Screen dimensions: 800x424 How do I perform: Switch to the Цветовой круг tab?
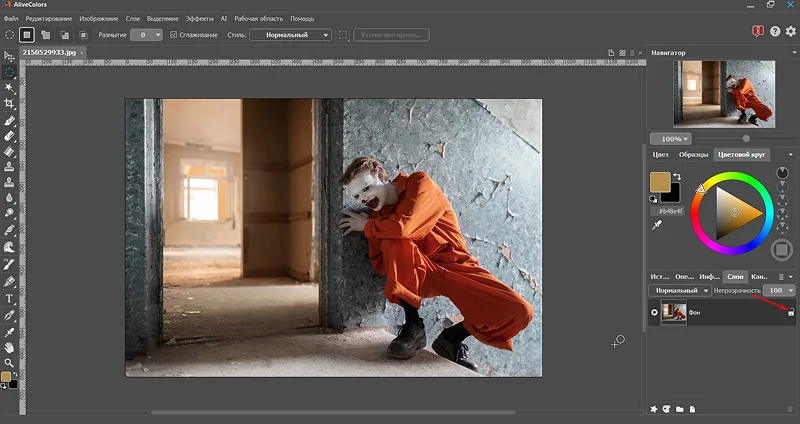tap(742, 155)
